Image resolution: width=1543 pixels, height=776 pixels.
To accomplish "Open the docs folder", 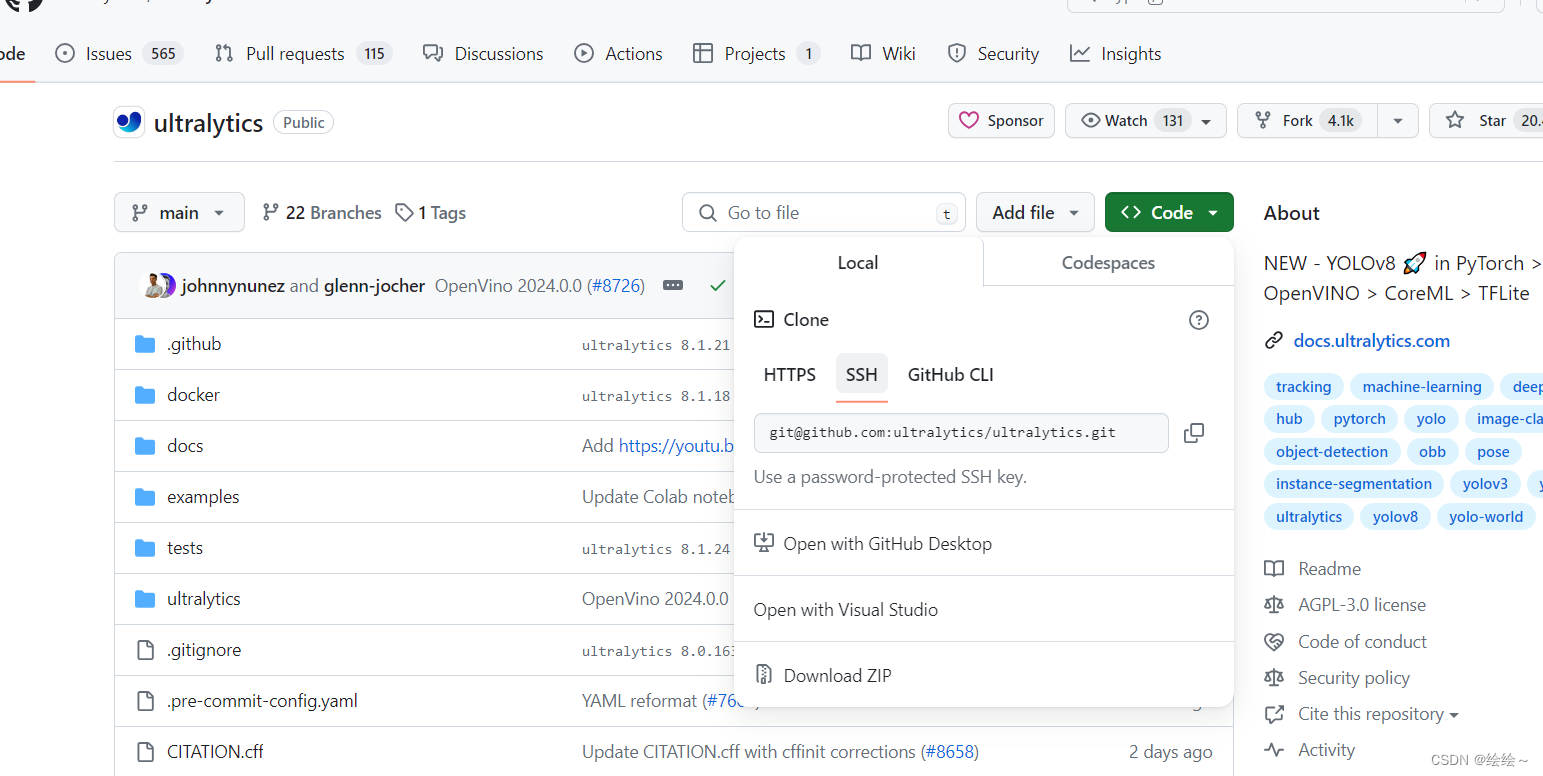I will pyautogui.click(x=185, y=446).
